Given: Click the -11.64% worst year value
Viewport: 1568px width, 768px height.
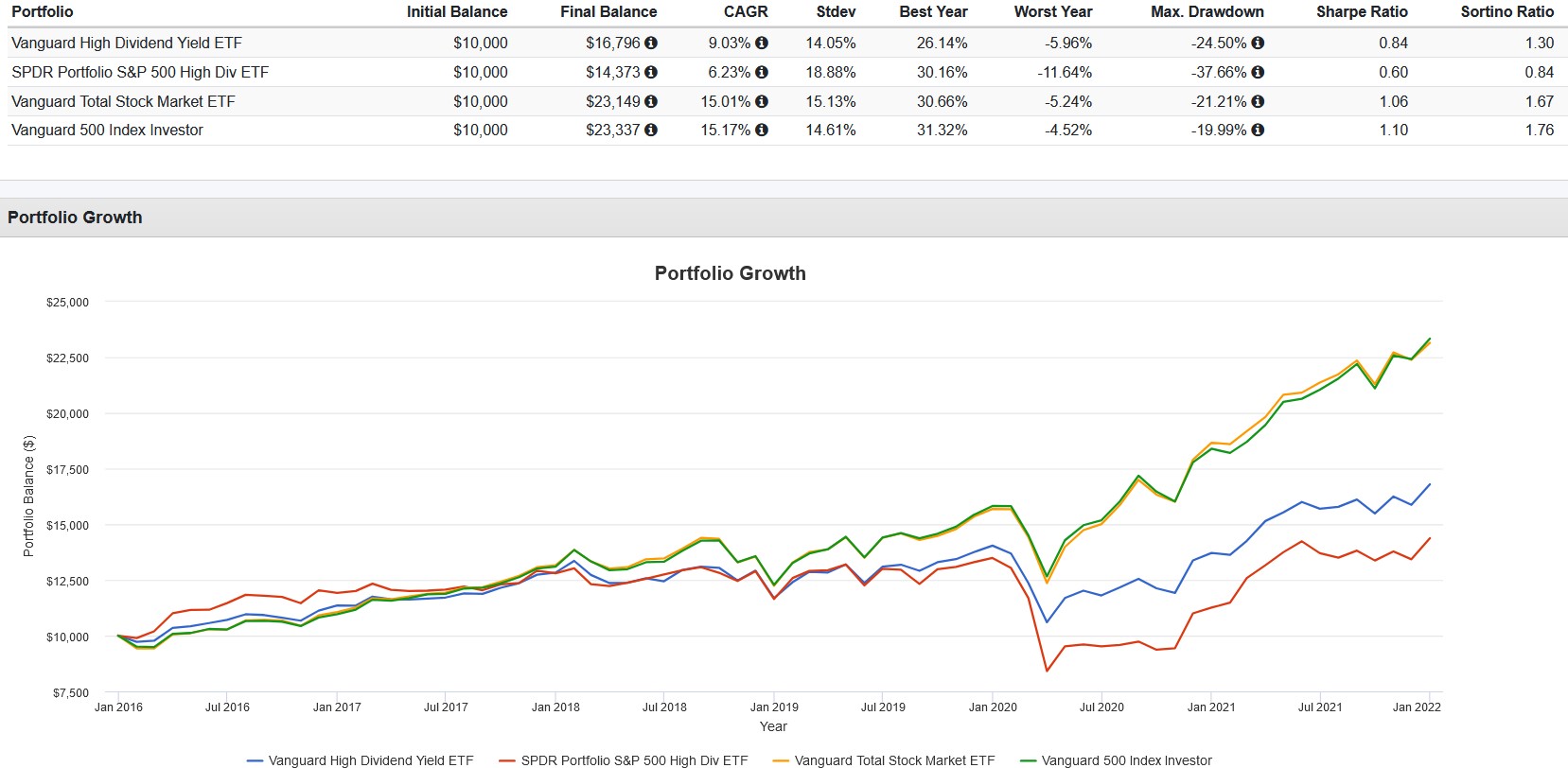Looking at the screenshot, I should click(1065, 72).
